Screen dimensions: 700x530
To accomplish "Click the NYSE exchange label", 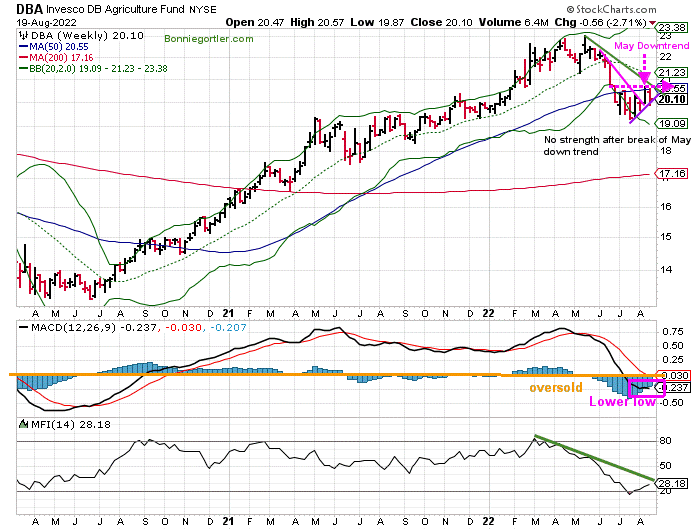I will pos(202,10).
